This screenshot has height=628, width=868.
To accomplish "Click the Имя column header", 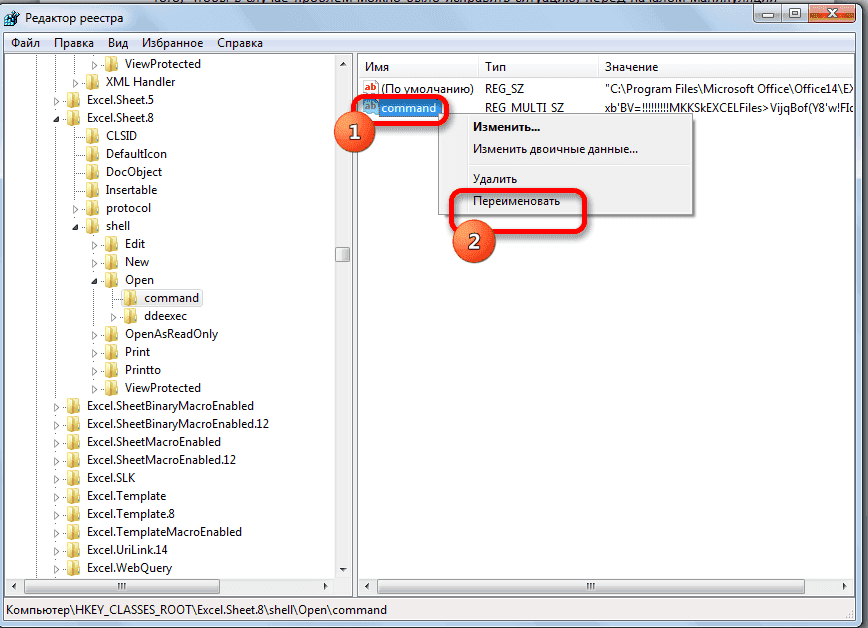I will pos(418,67).
